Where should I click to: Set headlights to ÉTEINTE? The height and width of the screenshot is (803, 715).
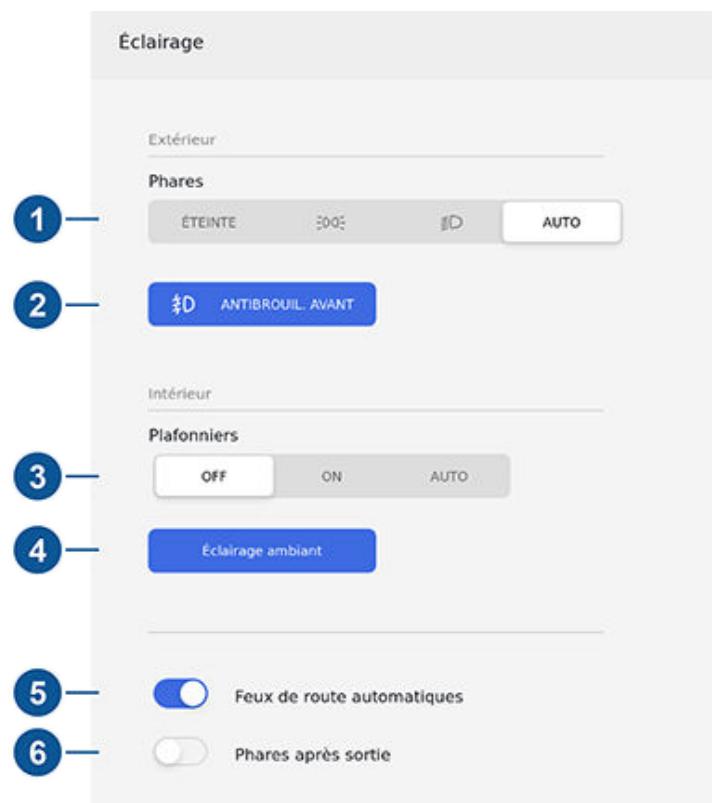[208, 223]
